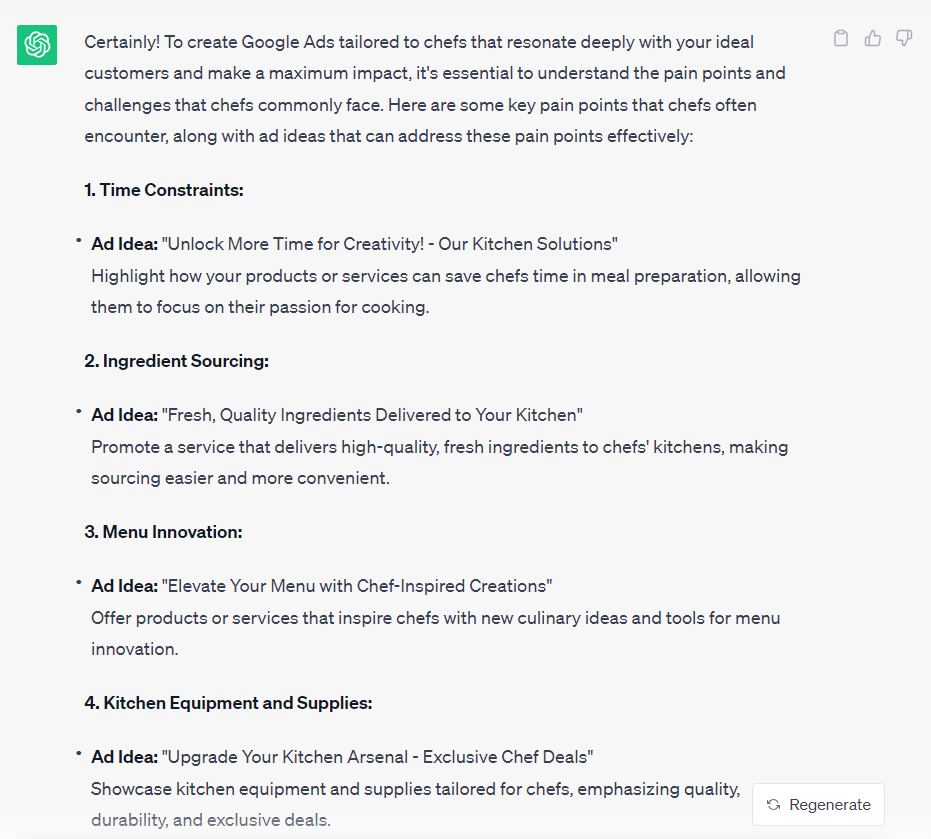Click the Regenerate button
The image size is (931, 839).
818,805
